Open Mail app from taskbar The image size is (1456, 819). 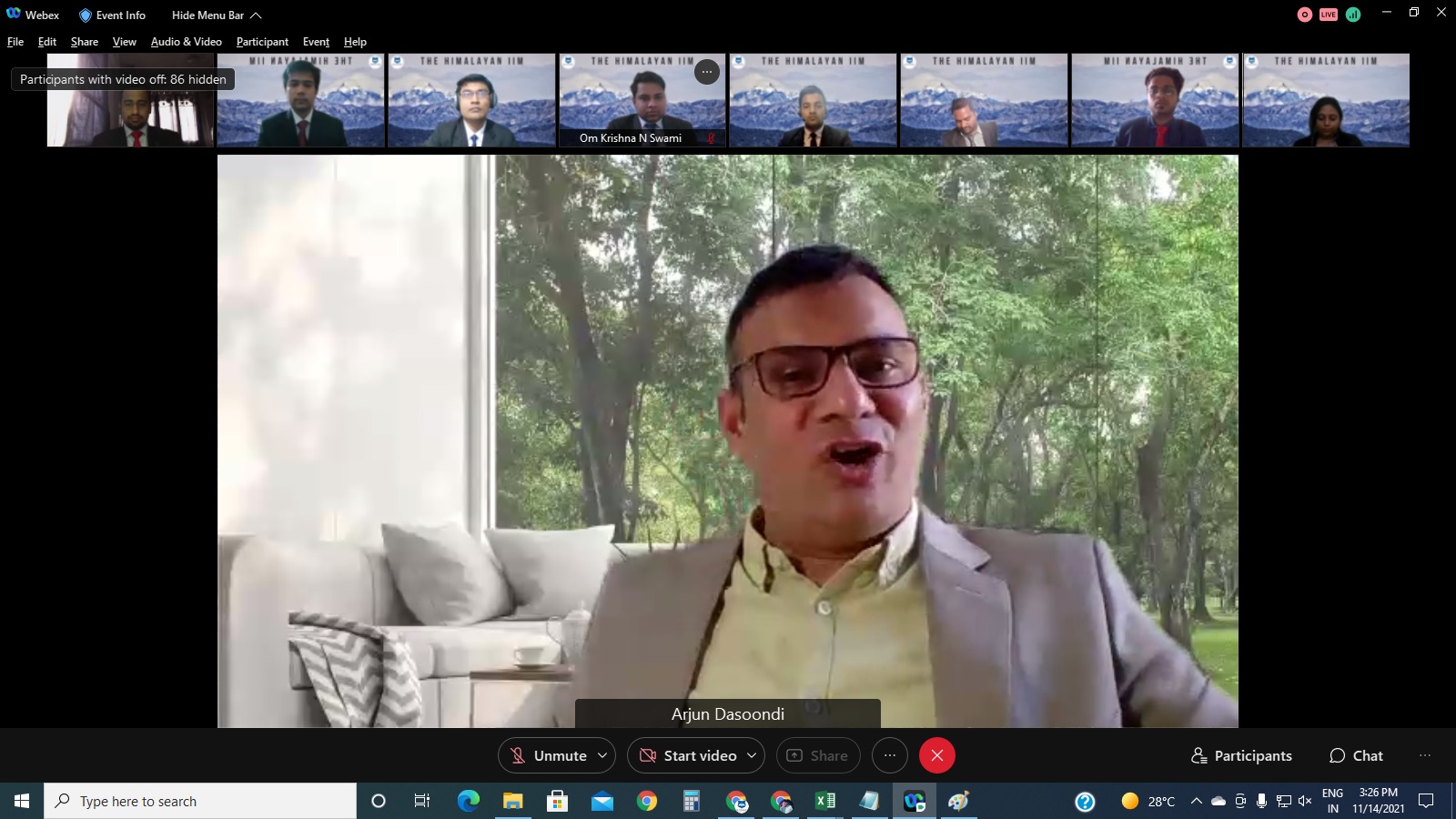[x=602, y=801]
